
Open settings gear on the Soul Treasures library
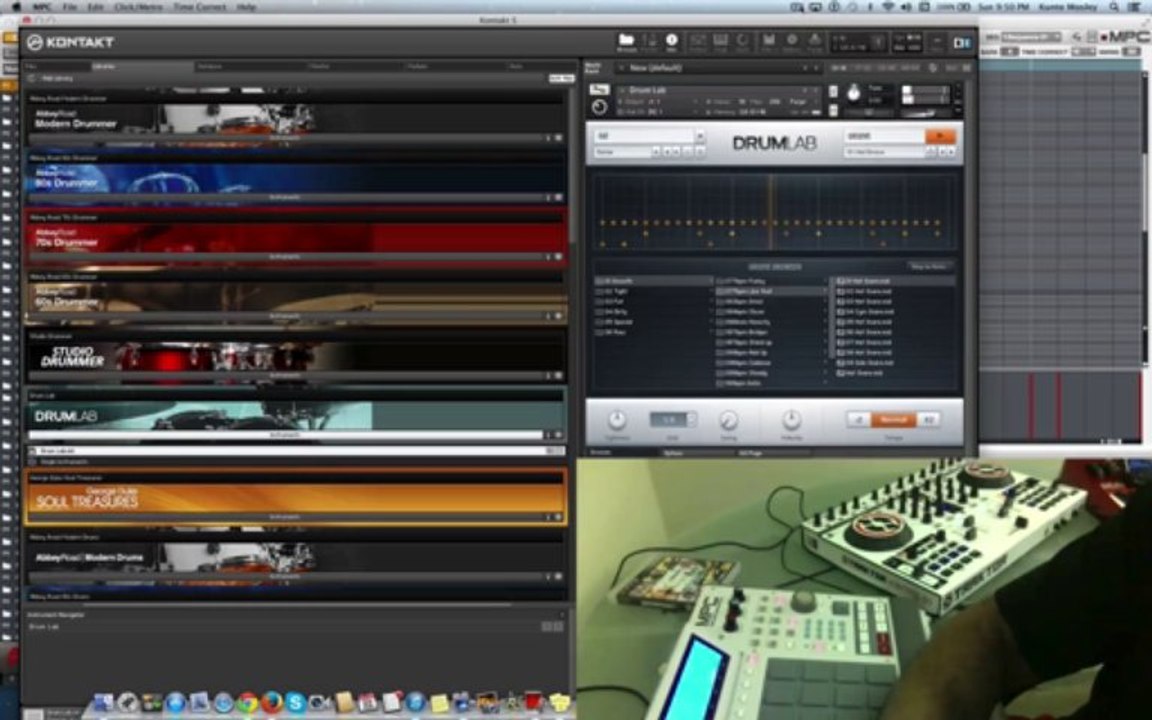point(558,517)
